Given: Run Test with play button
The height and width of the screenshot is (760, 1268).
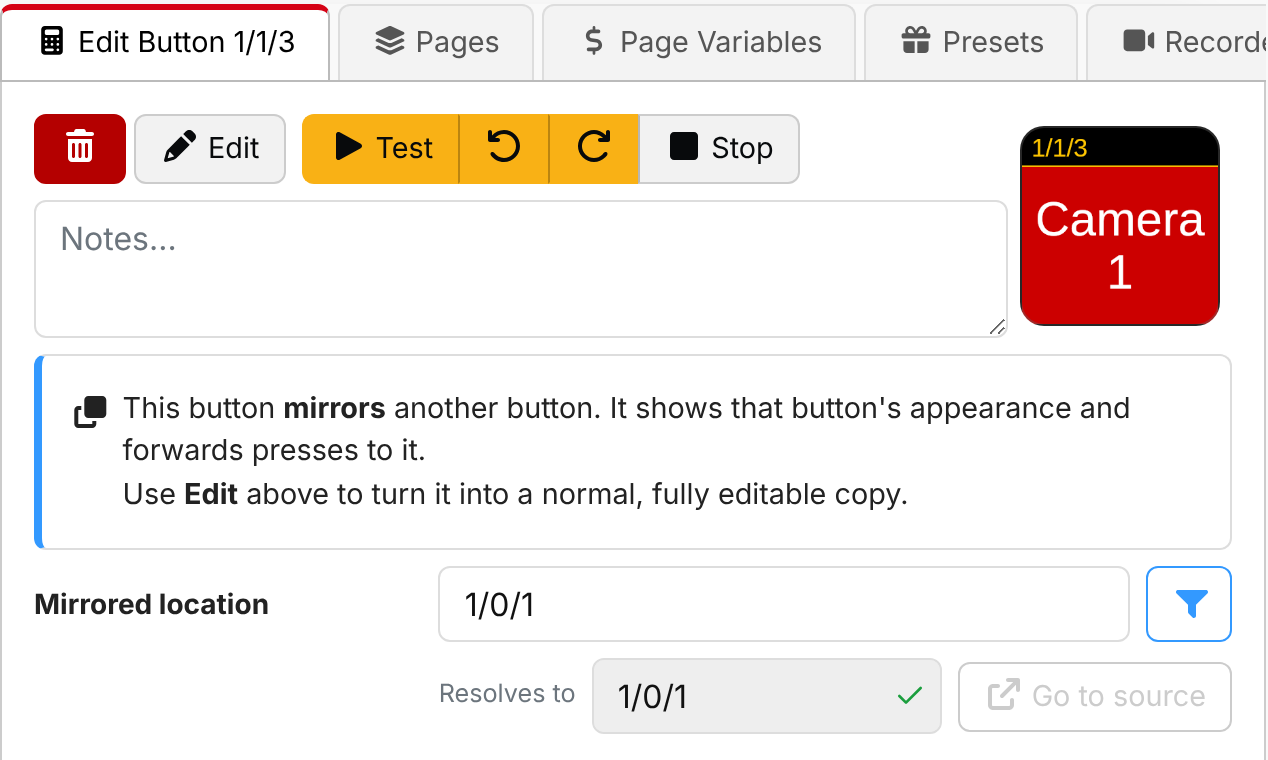Looking at the screenshot, I should 381,149.
